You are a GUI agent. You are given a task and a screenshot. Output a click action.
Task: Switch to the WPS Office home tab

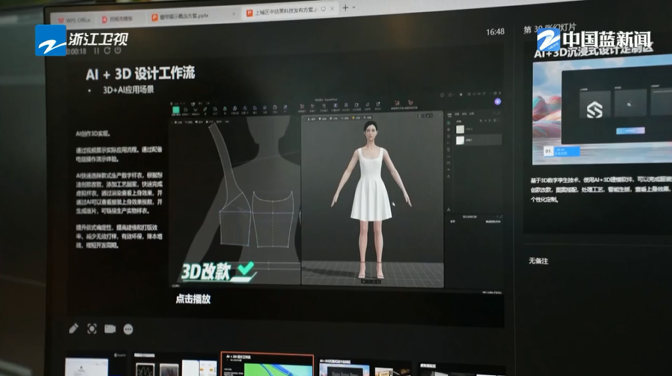tap(74, 20)
